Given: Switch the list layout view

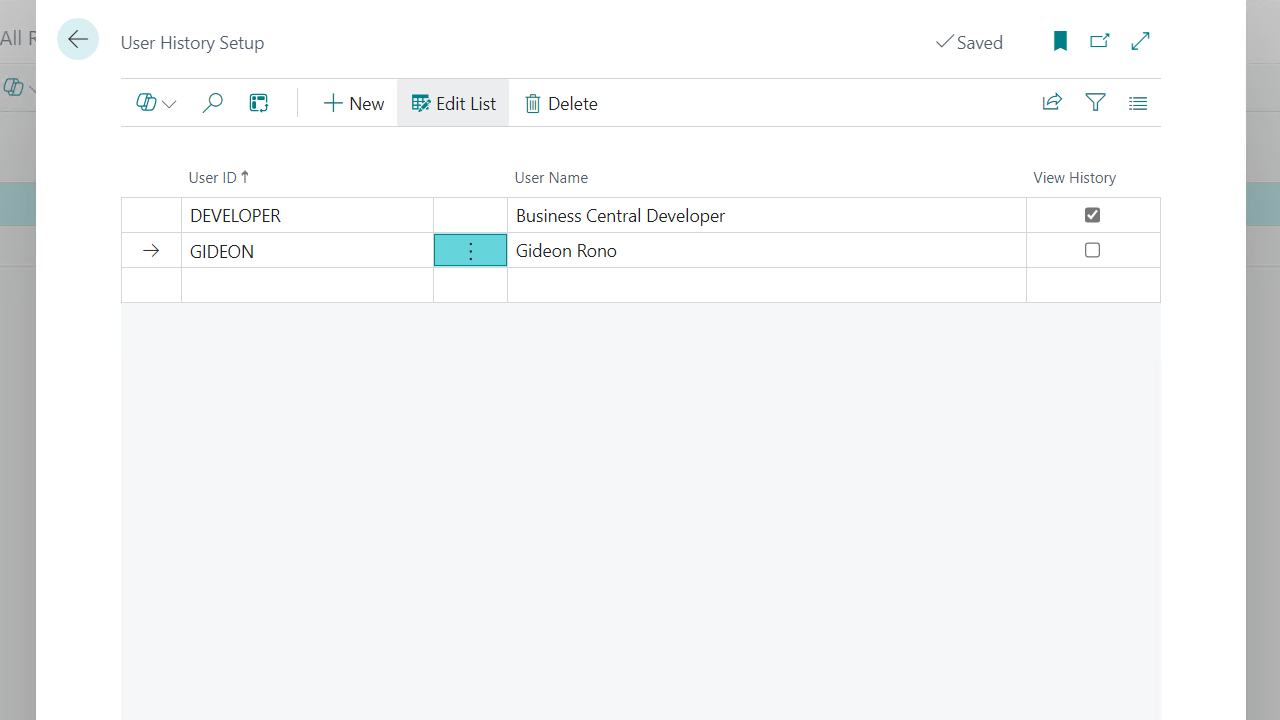Looking at the screenshot, I should click(1137, 102).
